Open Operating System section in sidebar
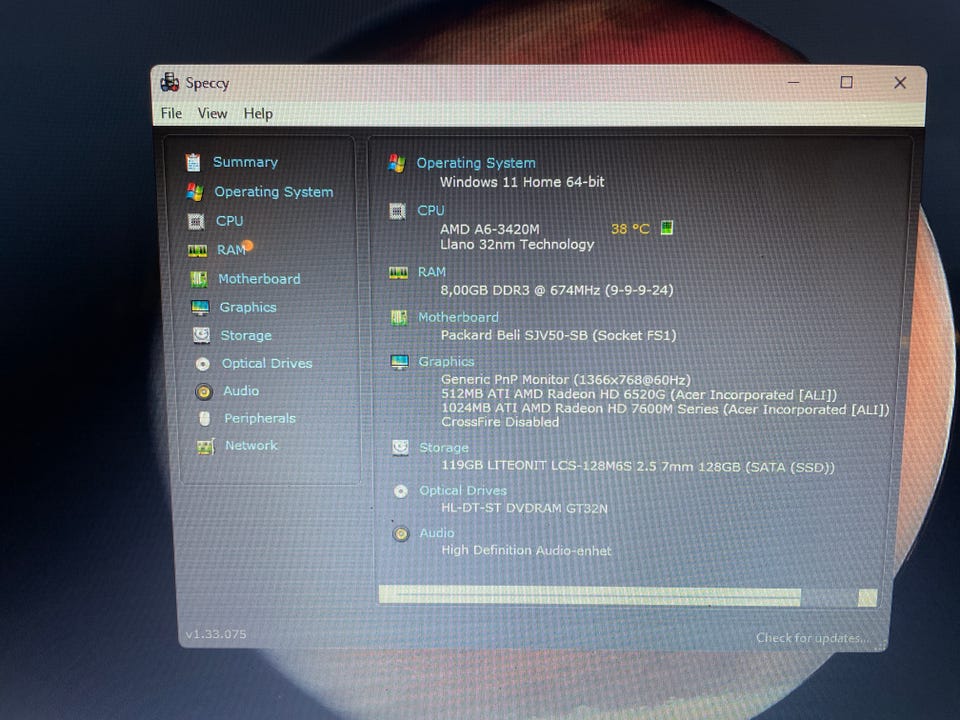The height and width of the screenshot is (720, 960). [274, 192]
